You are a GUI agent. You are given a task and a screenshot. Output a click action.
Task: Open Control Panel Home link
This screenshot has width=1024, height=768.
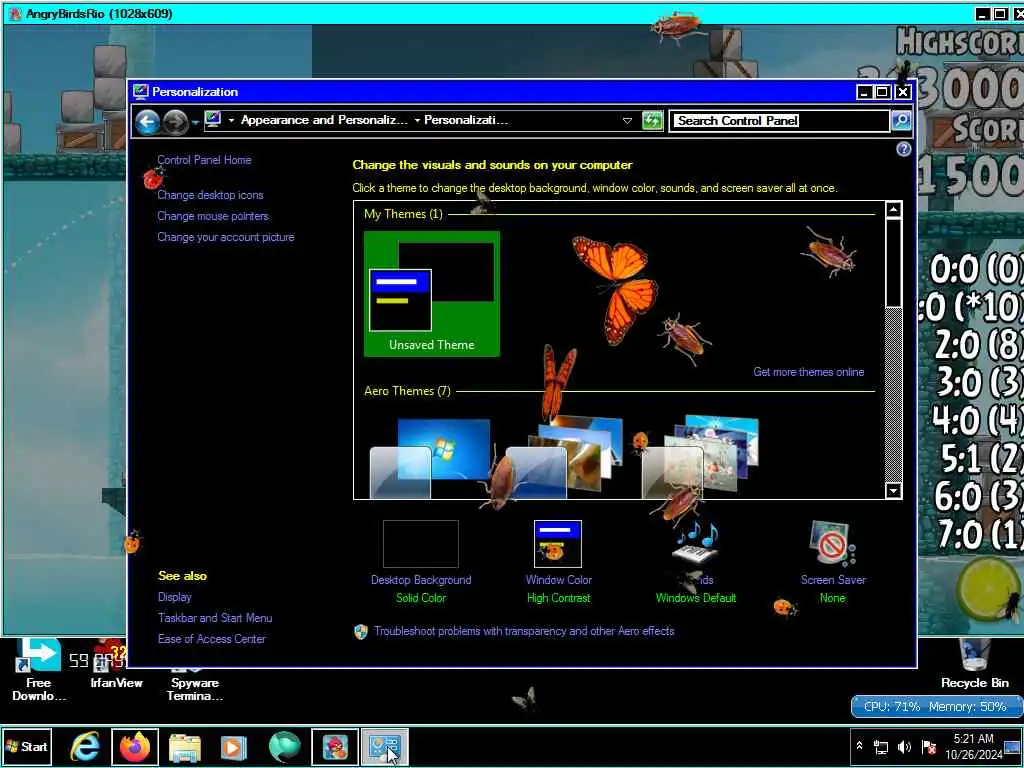[204, 159]
